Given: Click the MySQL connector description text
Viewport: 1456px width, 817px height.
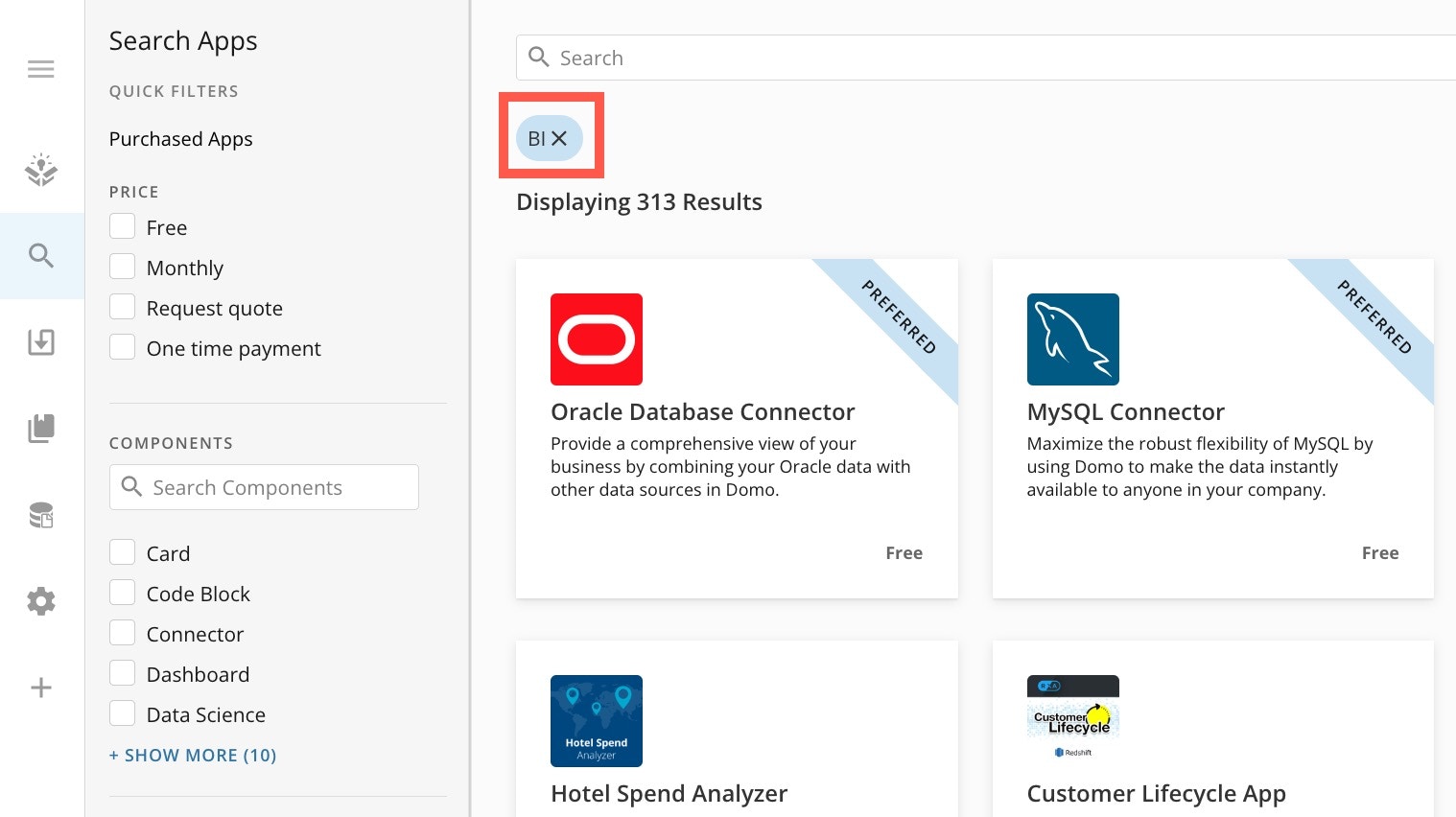Looking at the screenshot, I should [x=1200, y=467].
